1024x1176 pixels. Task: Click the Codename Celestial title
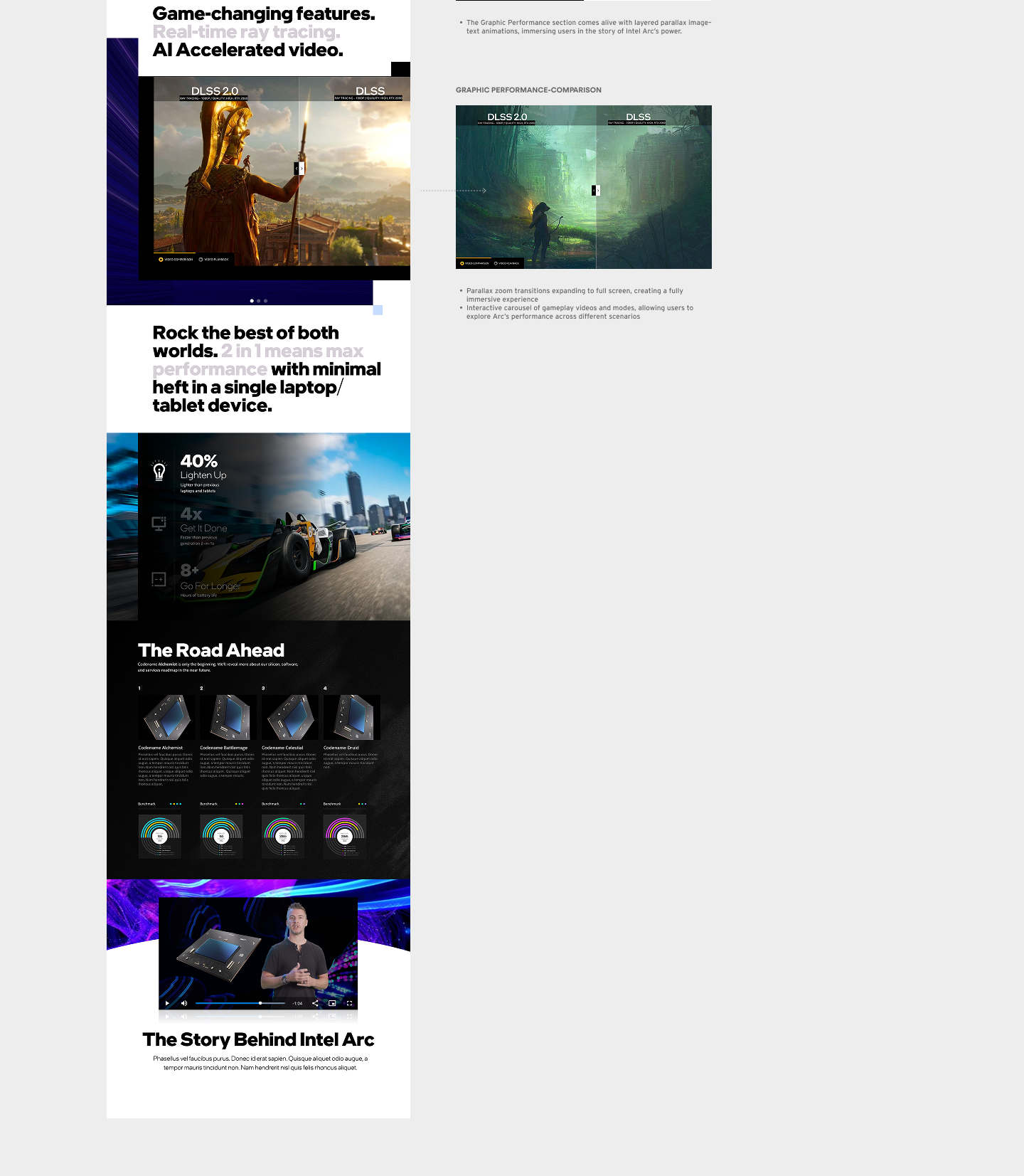282,748
